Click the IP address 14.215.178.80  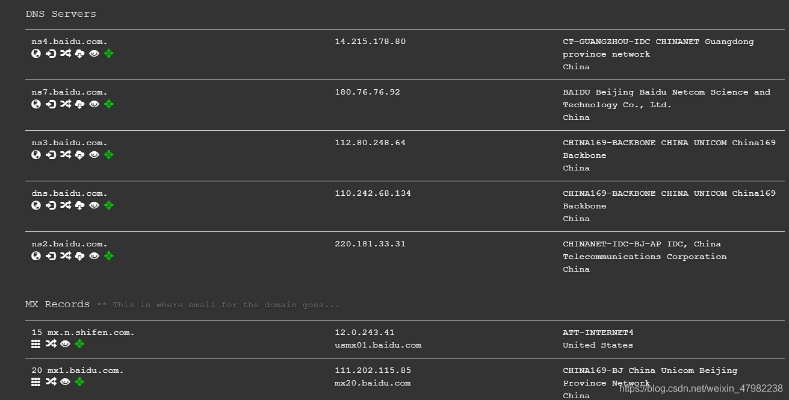click(370, 41)
